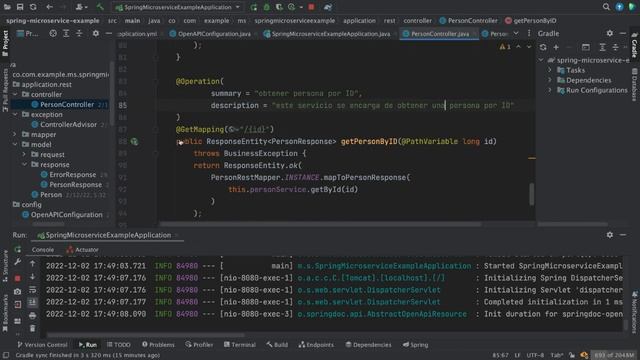Collapse the model folder

point(16,144)
